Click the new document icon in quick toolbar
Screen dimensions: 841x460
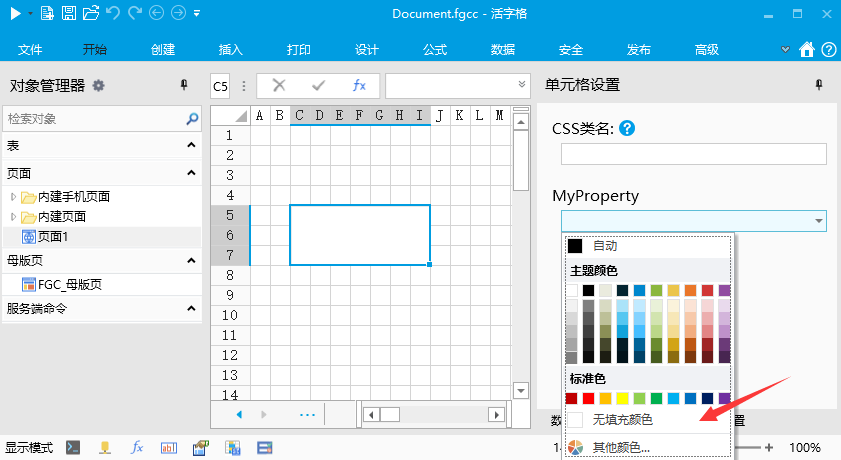click(x=47, y=13)
